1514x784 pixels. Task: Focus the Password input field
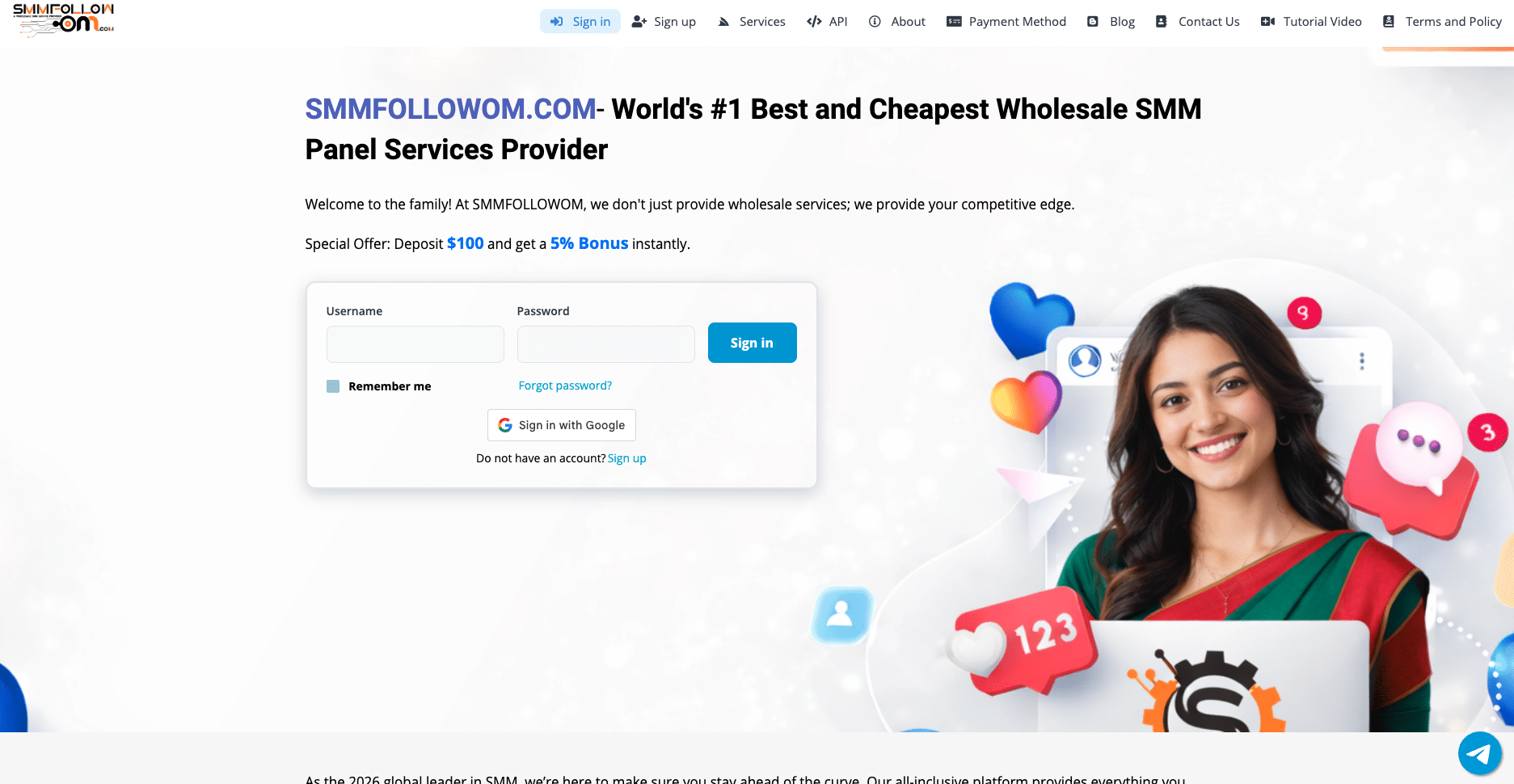click(x=606, y=344)
